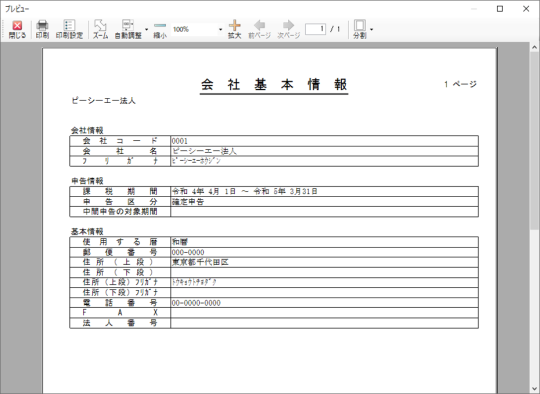Click the 自動調整 auto-adjust icon
540x394 pixels.
pyautogui.click(x=128, y=29)
